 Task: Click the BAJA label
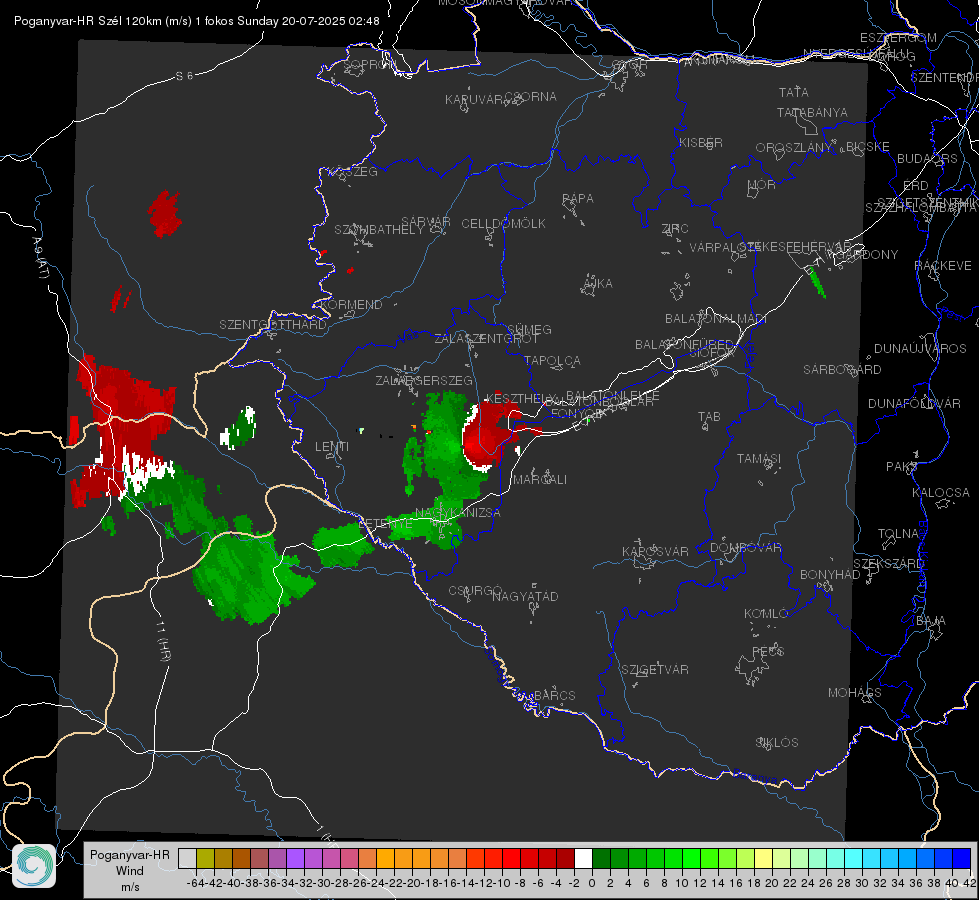click(x=931, y=621)
